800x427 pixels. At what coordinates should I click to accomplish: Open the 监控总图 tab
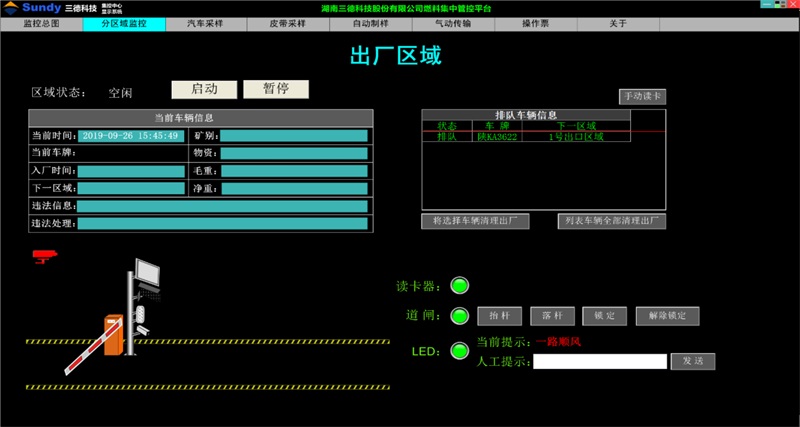coord(41,22)
